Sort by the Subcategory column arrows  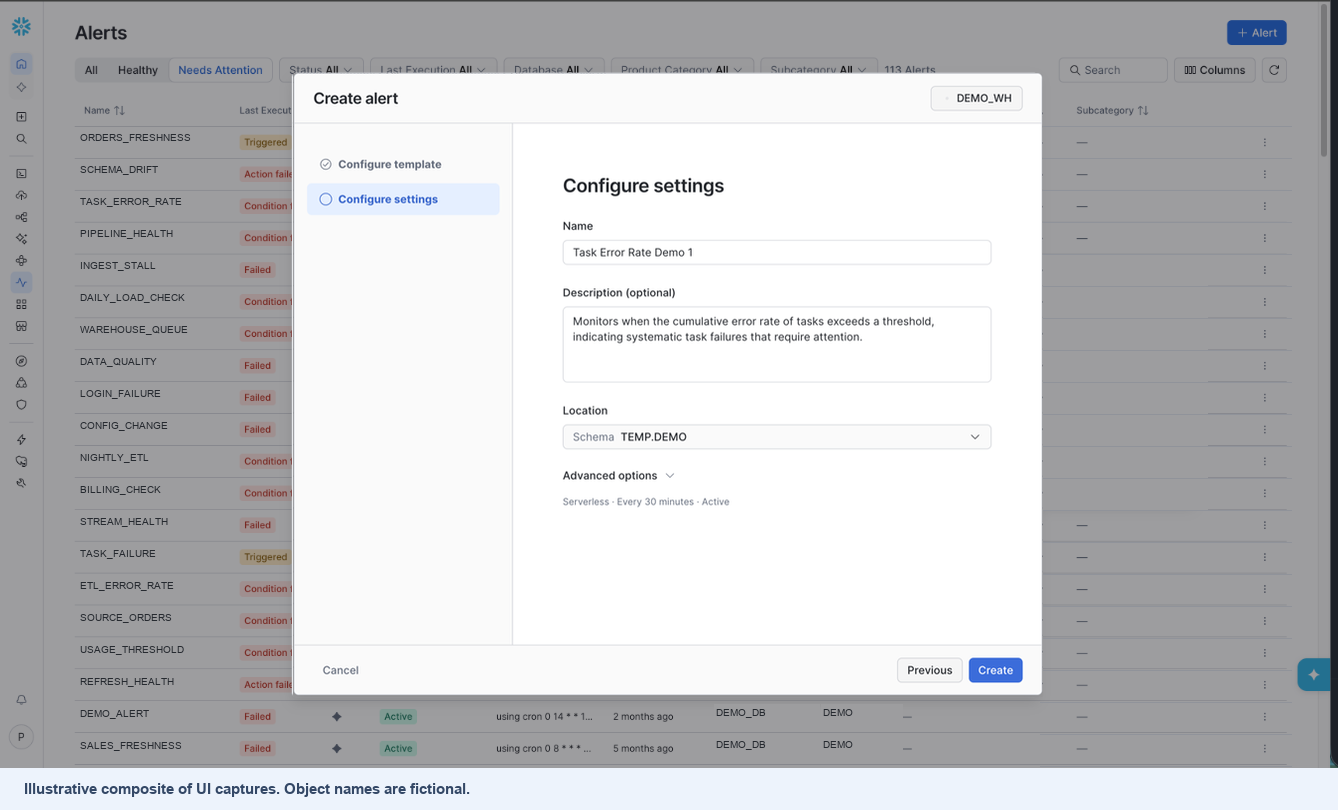click(1143, 111)
